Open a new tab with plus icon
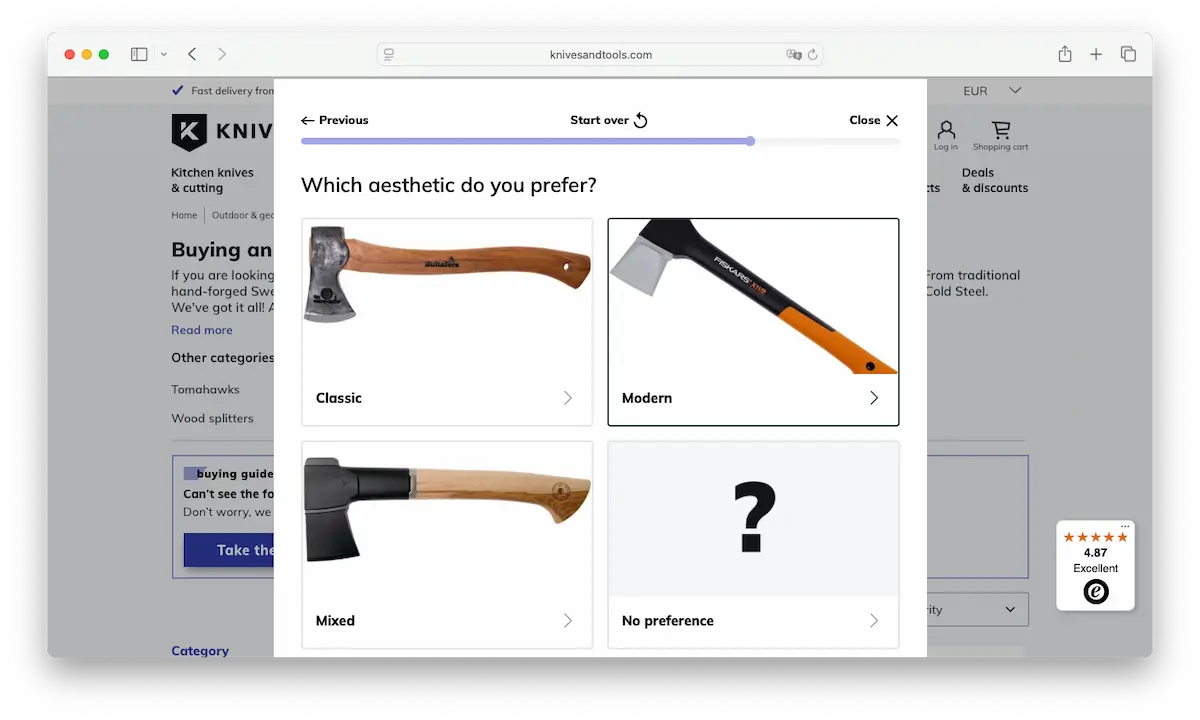Viewport: 1200px width, 720px height. (1096, 54)
